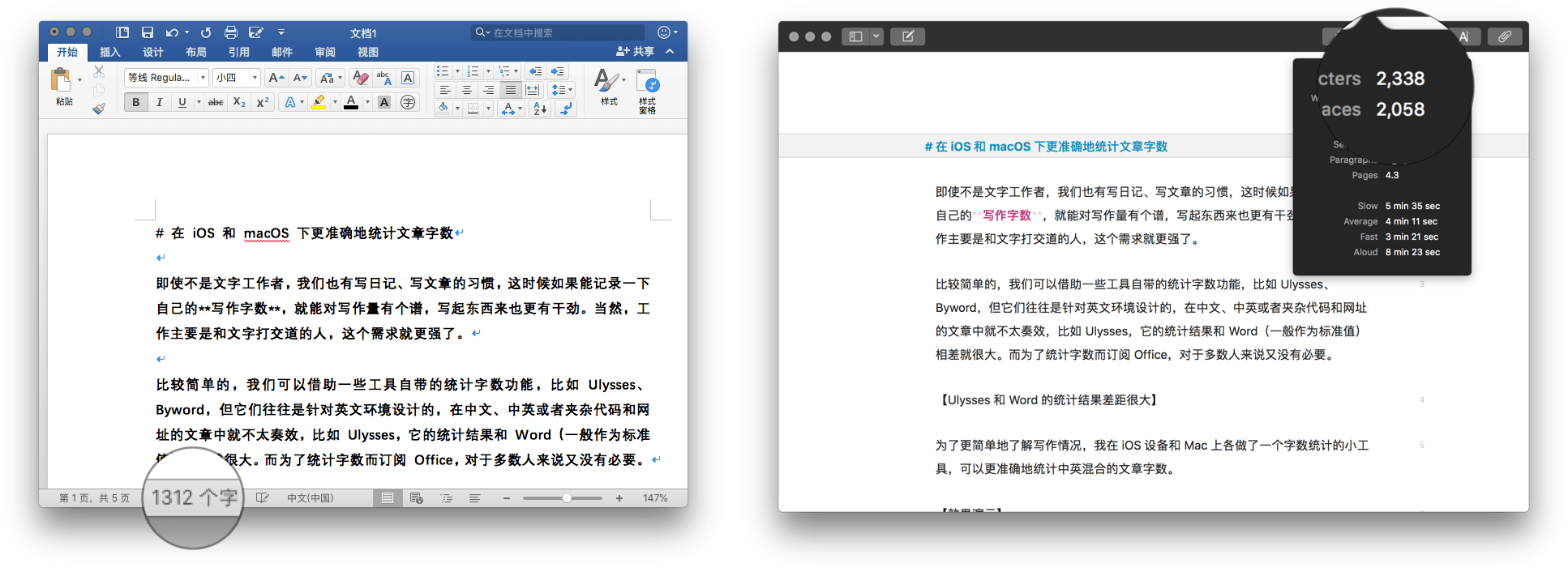
Task: Click the Save icon in Word title bar
Action: [x=148, y=32]
